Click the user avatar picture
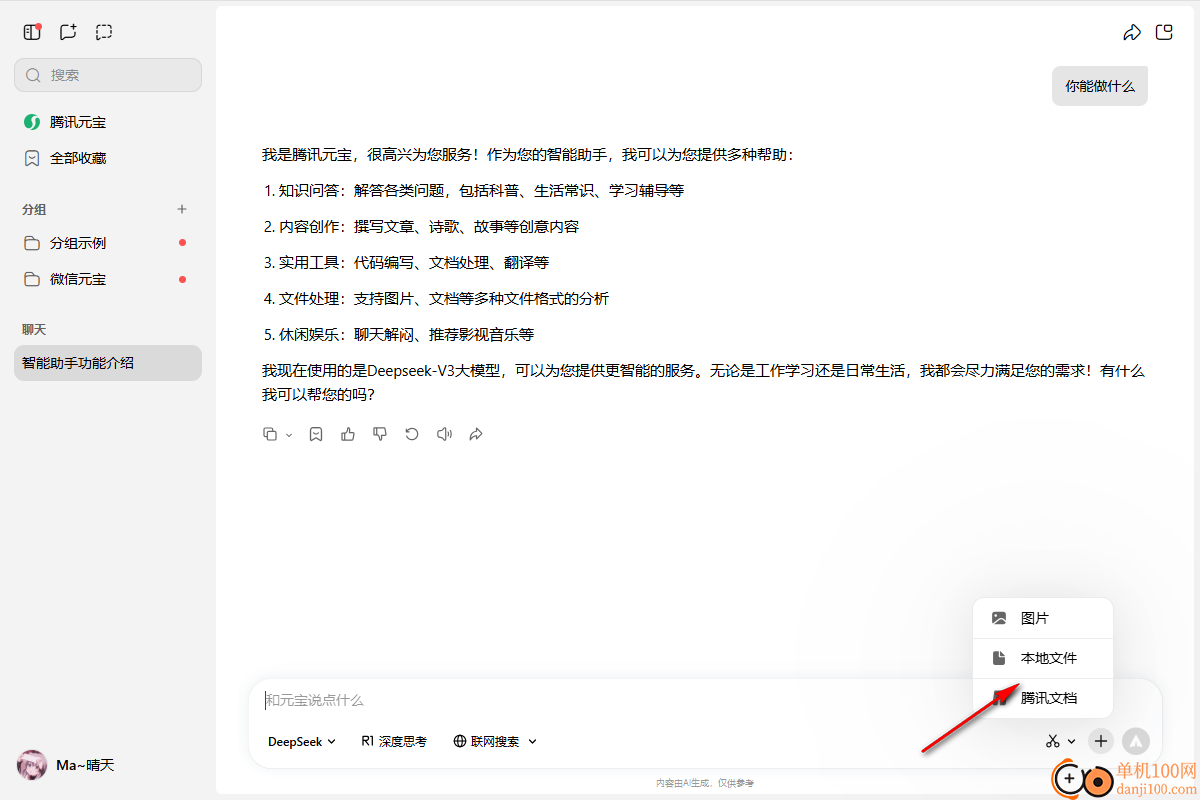 (x=32, y=765)
